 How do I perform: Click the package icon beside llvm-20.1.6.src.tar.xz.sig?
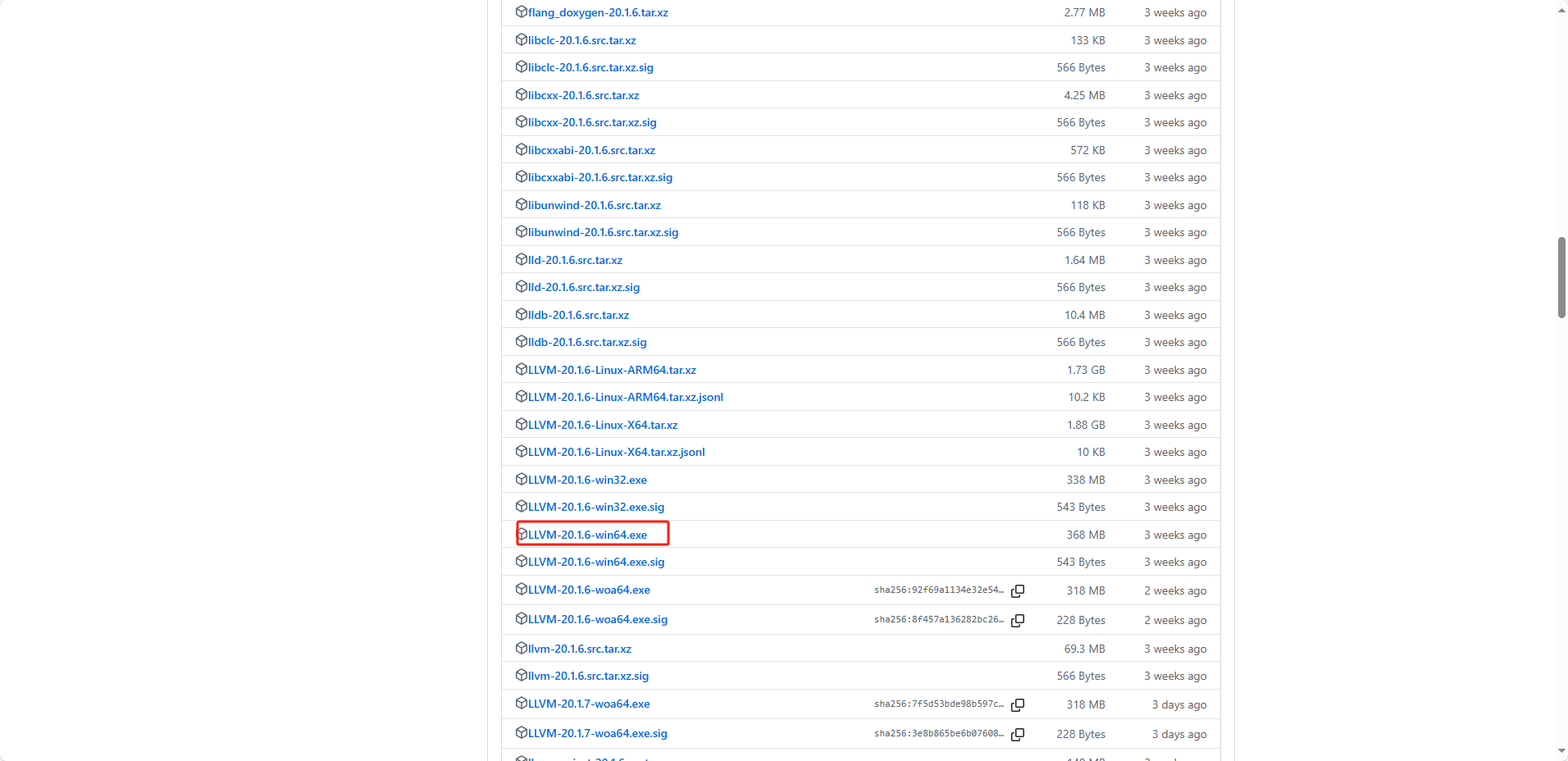[521, 675]
